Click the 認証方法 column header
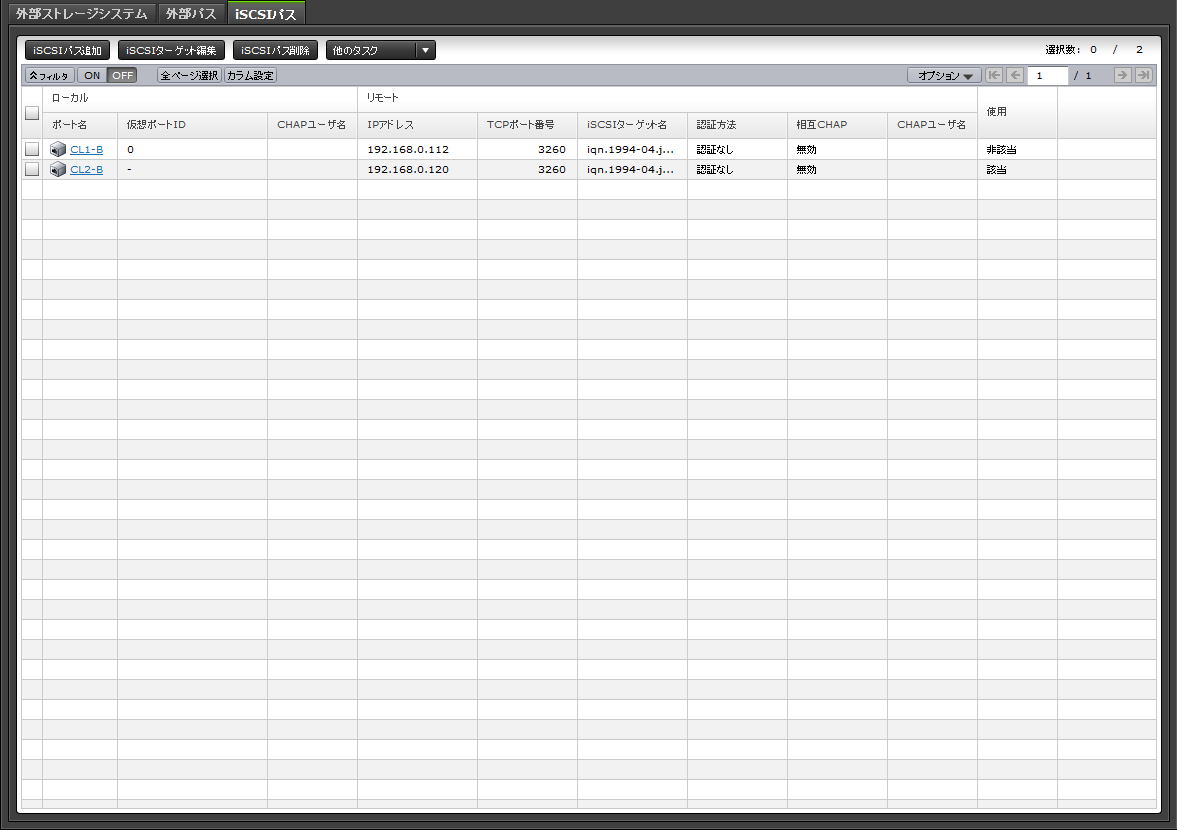The width and height of the screenshot is (1177, 830). [x=737, y=125]
